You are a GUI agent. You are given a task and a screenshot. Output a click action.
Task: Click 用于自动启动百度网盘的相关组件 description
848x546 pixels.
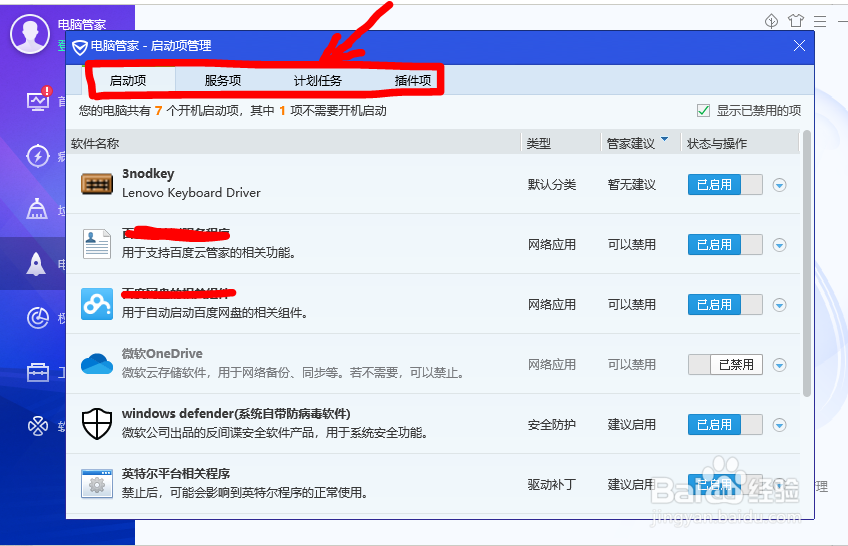[215, 312]
